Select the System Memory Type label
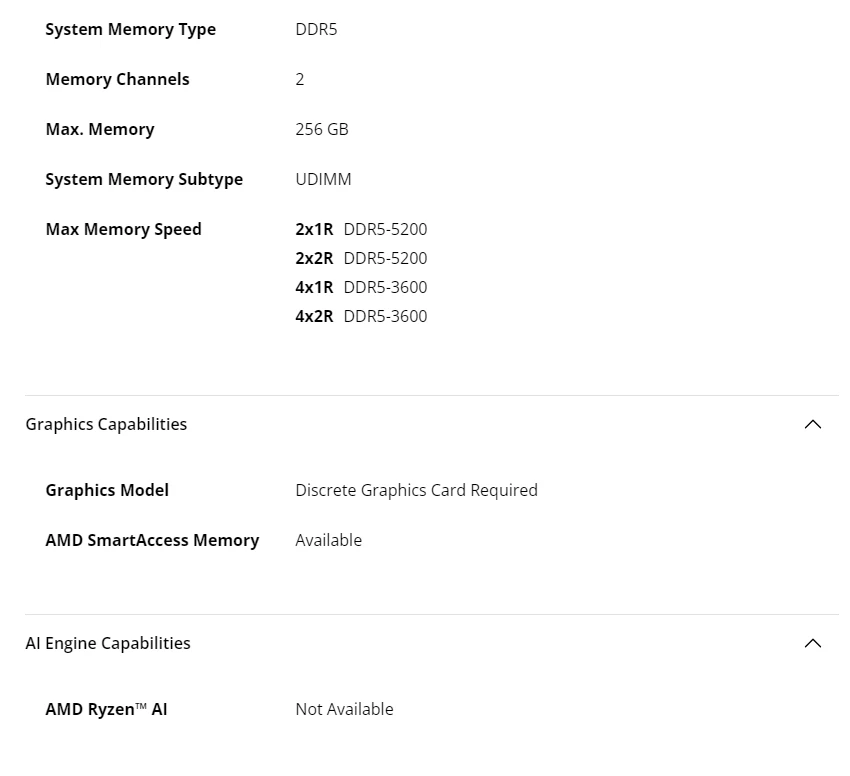Screen dimensions: 850x776 click(x=131, y=29)
